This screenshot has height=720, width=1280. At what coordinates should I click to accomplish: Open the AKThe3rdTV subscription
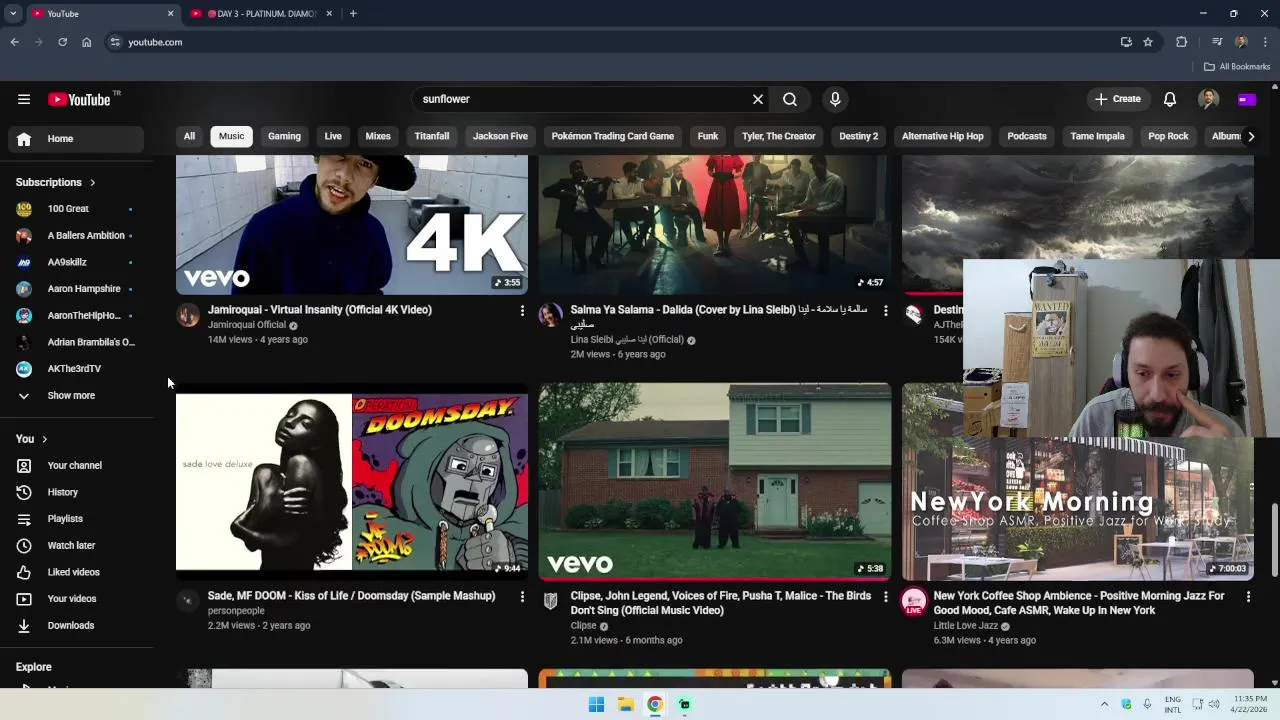(76, 369)
